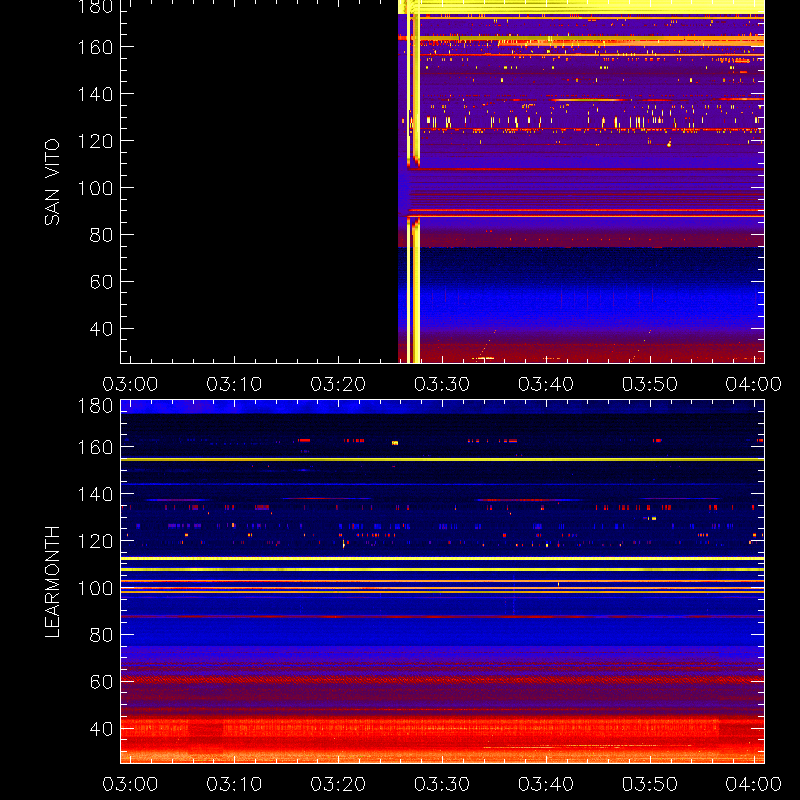Click 04:00 time label under LEARMONTH plot
This screenshot has width=800, height=800.
[754, 784]
